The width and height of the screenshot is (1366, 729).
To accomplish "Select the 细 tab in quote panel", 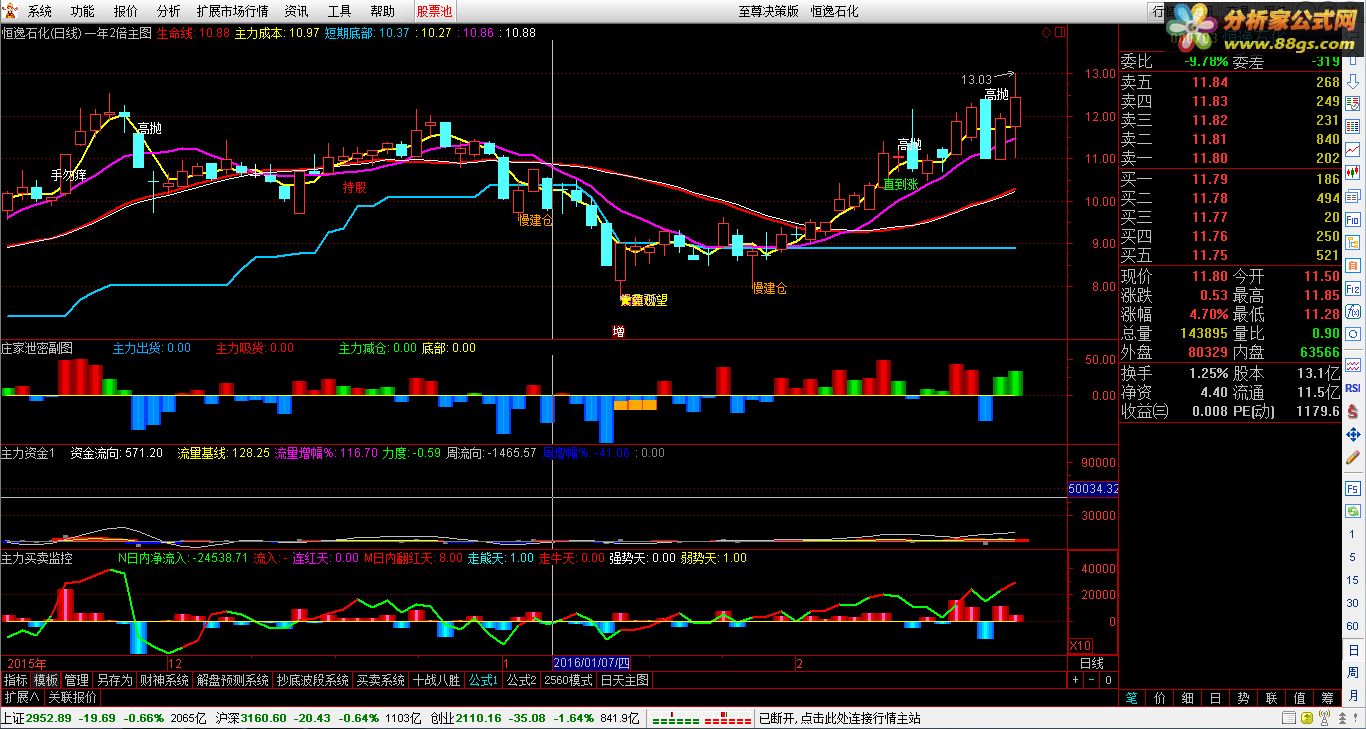I will 1187,698.
